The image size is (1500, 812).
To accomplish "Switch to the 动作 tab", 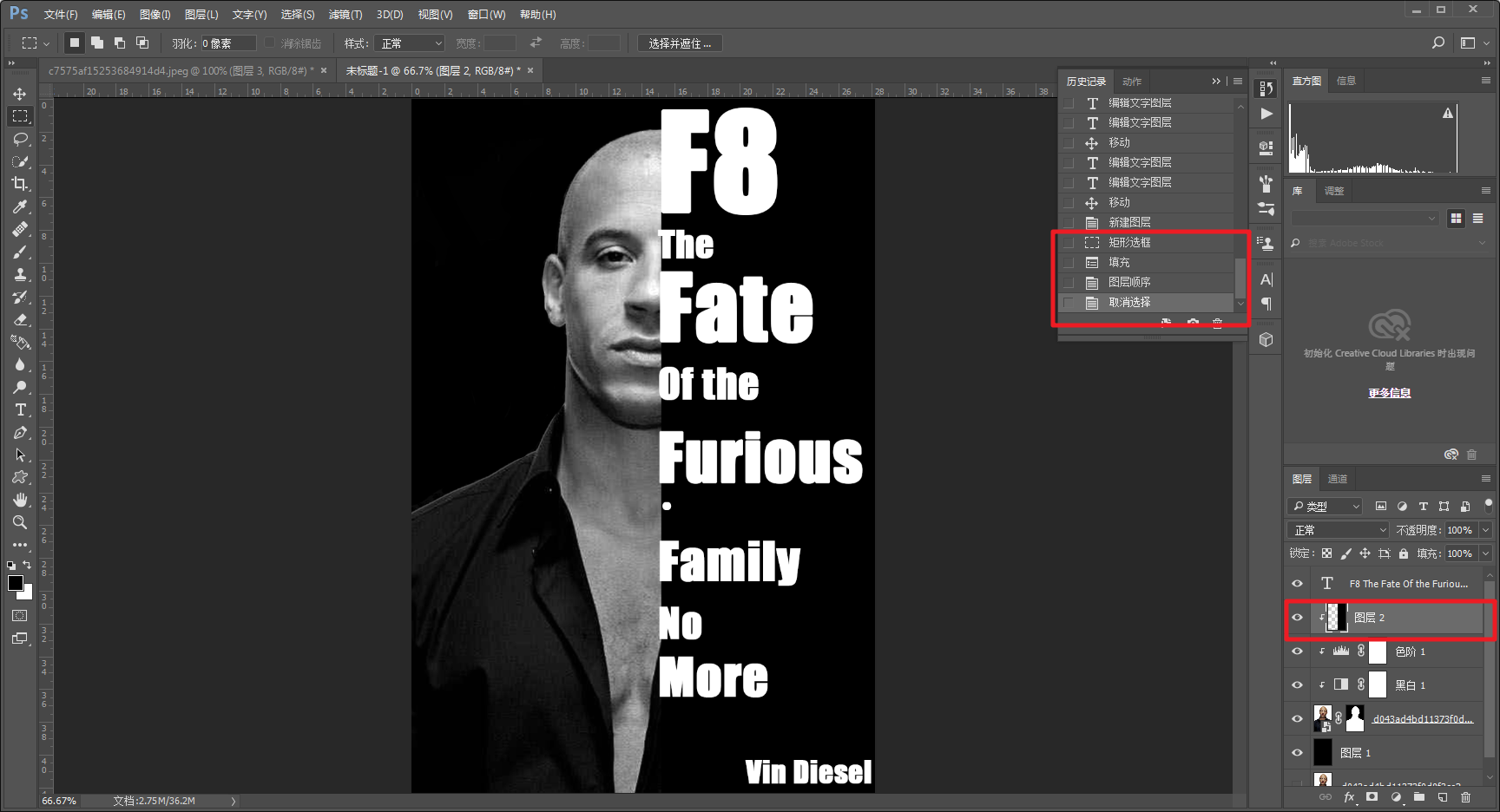I will 1132,82.
